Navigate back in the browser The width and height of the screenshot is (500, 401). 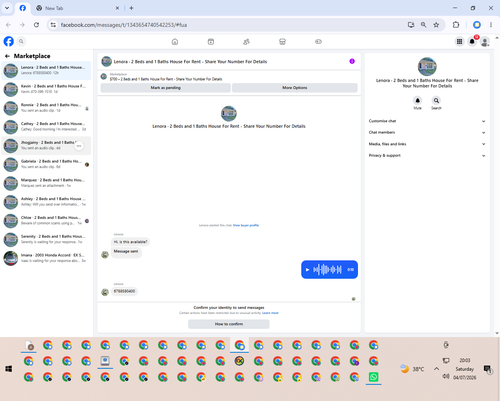(x=8, y=25)
